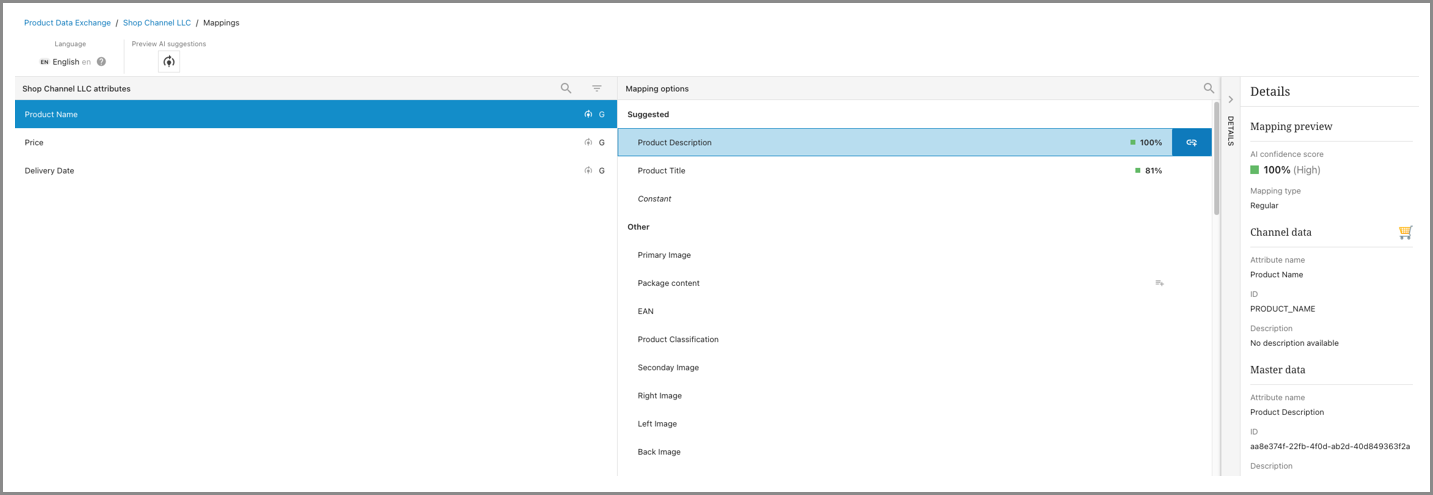Open the English language selector

click(x=66, y=62)
